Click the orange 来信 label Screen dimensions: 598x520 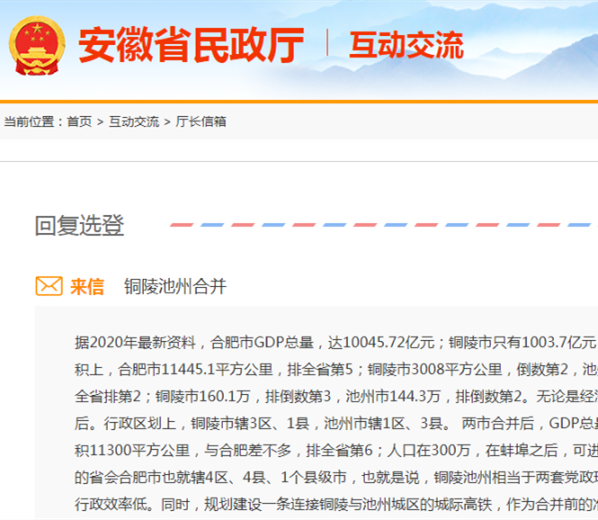click(x=87, y=287)
